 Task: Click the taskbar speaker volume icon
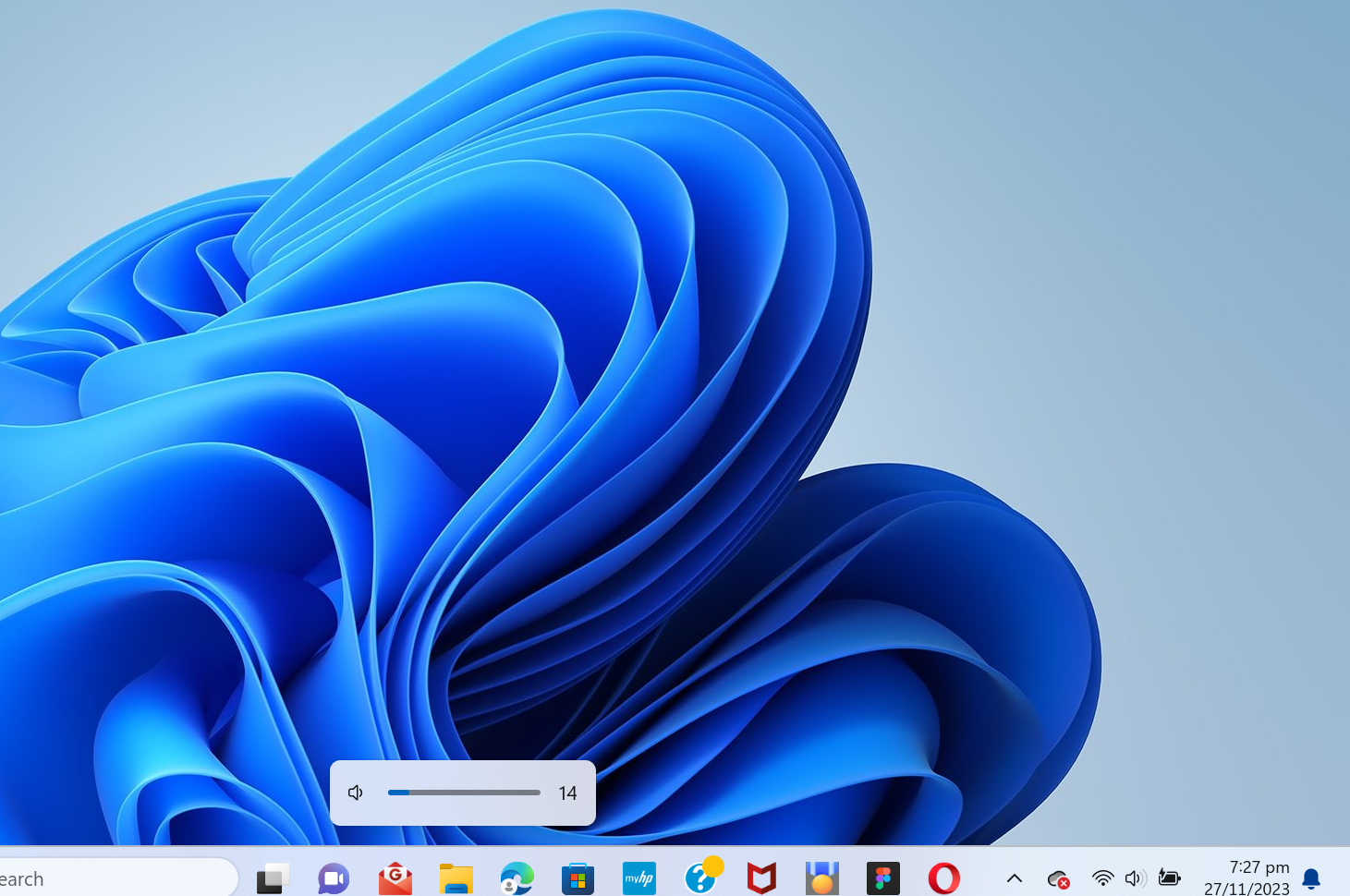tap(1135, 878)
